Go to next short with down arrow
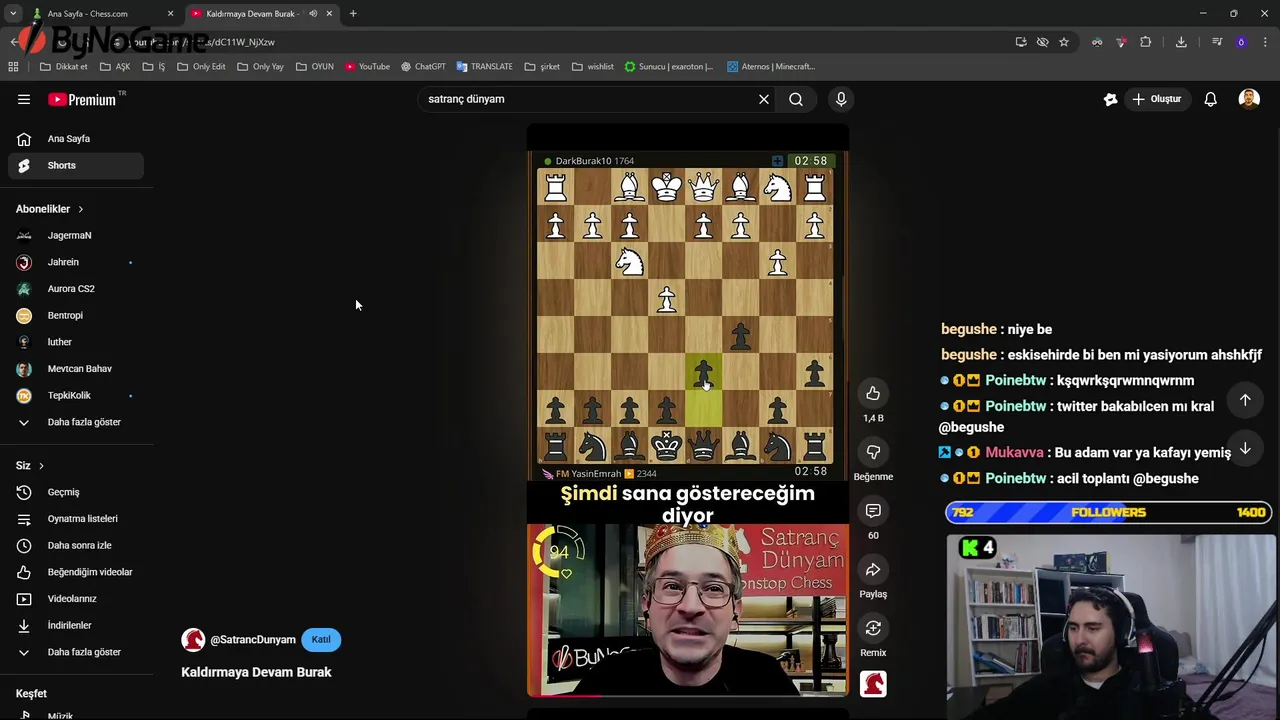Viewport: 1280px width, 720px height. (x=1245, y=448)
